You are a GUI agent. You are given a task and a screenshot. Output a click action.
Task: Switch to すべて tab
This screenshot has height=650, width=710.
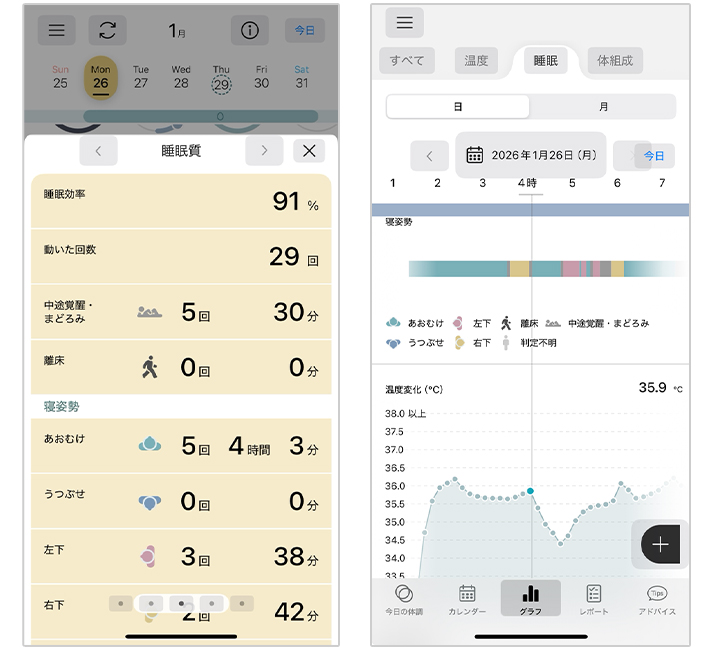pos(407,60)
